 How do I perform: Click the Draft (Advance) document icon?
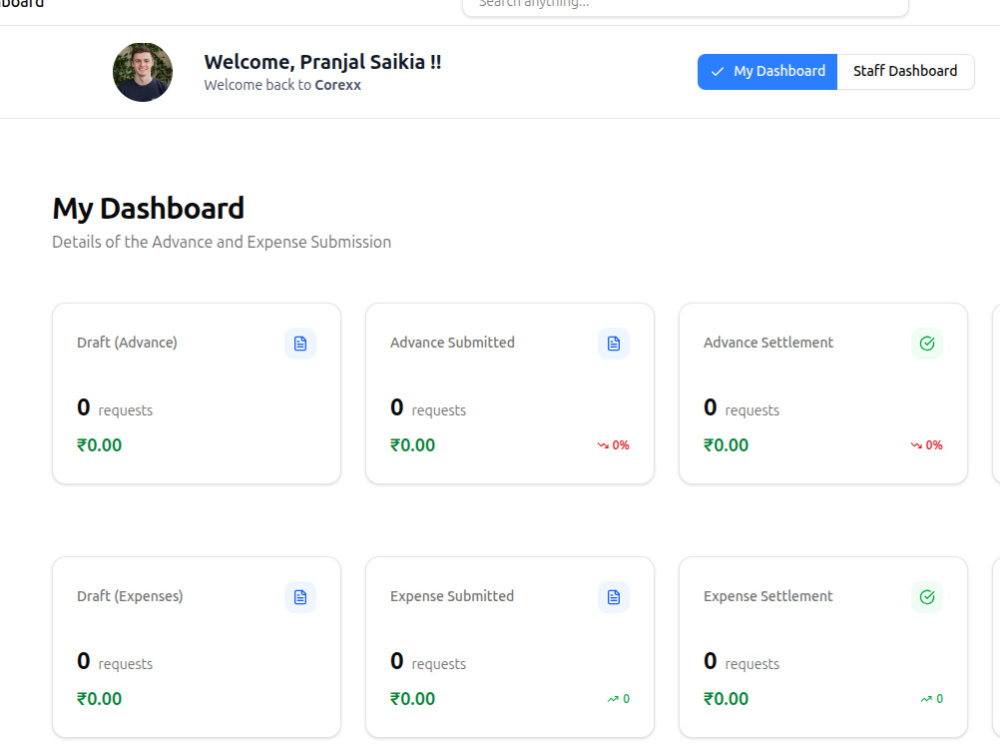tap(300, 344)
